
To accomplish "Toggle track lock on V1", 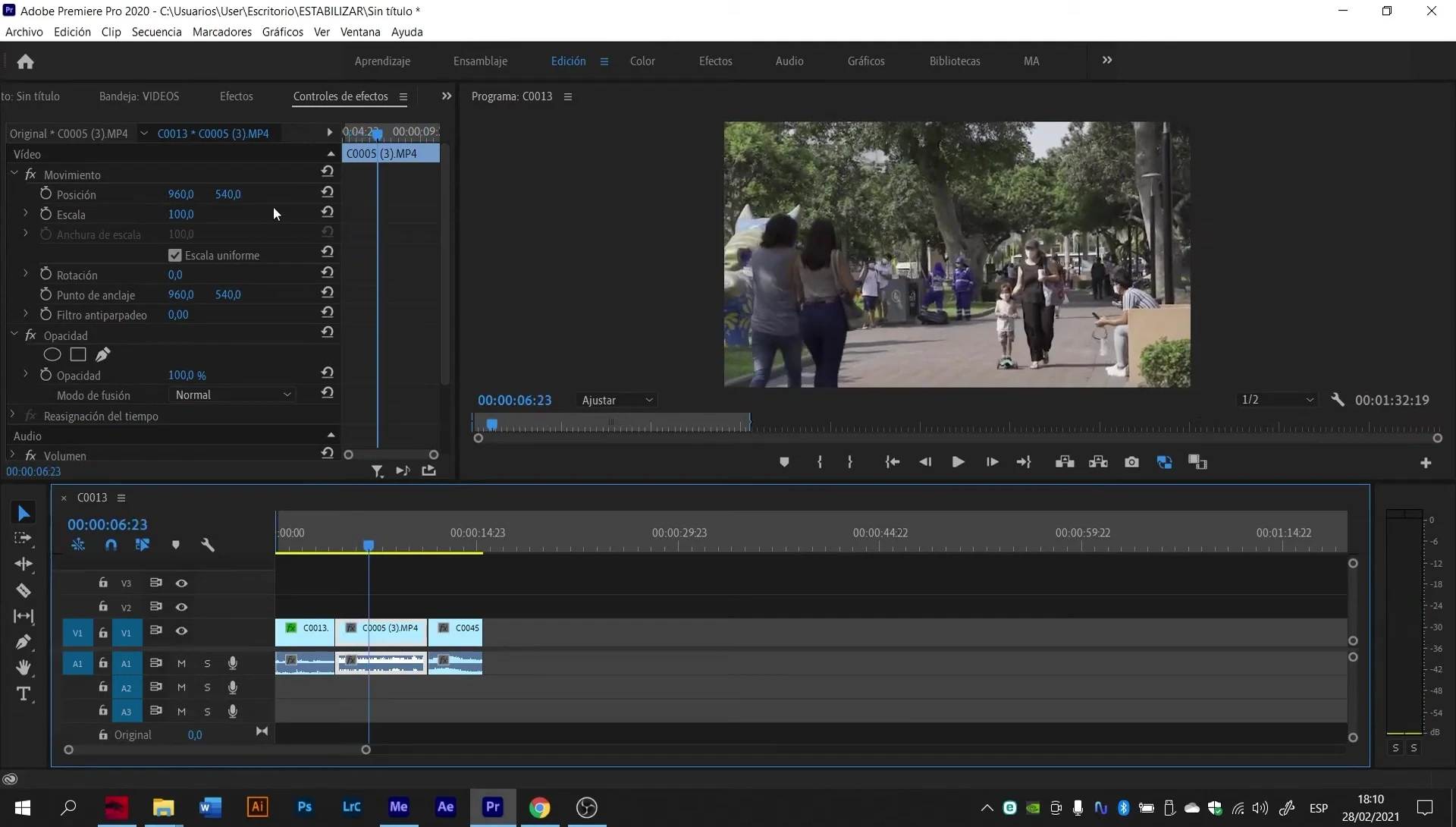I will [103, 632].
